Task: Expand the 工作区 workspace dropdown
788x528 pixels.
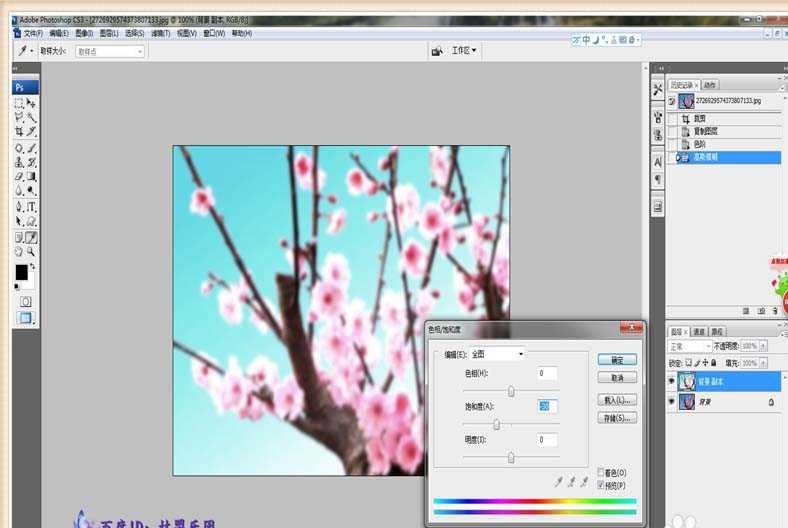Action: [464, 50]
